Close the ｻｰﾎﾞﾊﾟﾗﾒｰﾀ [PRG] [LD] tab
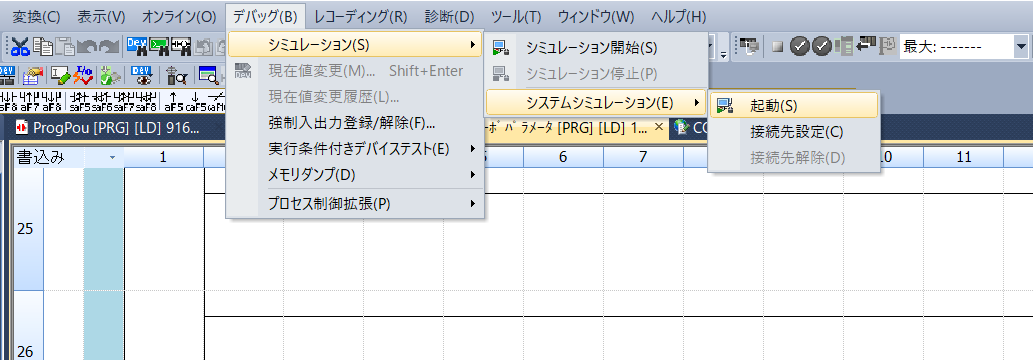Viewport: 1033px width, 360px height. (x=658, y=128)
